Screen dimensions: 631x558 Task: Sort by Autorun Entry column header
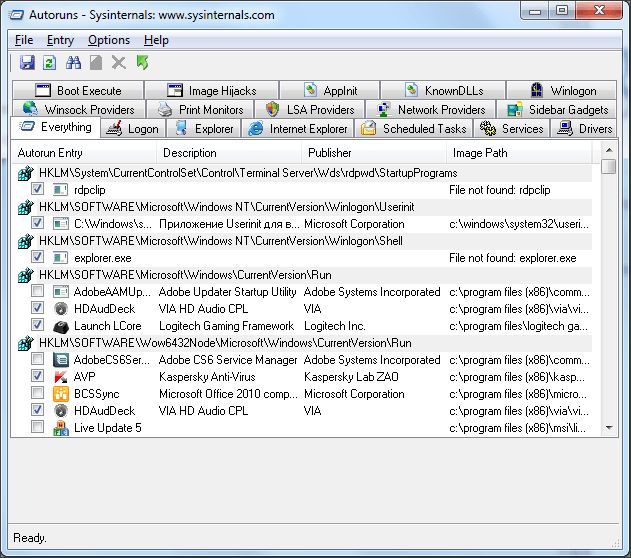click(85, 153)
